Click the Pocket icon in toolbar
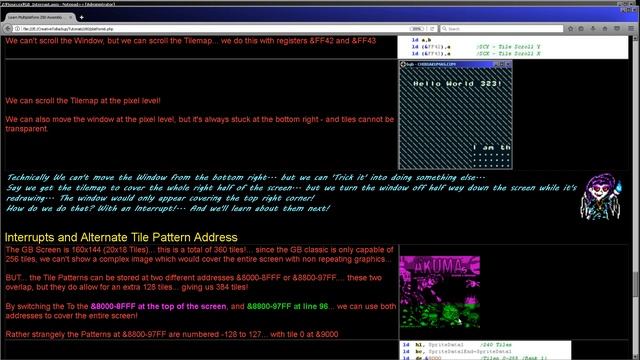 617,29
